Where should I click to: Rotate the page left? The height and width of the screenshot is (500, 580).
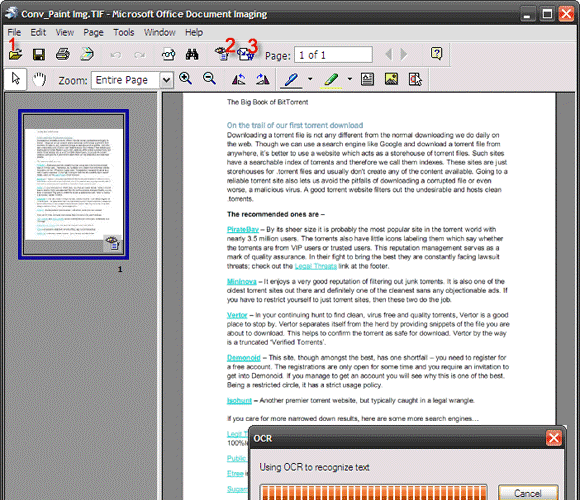239,79
